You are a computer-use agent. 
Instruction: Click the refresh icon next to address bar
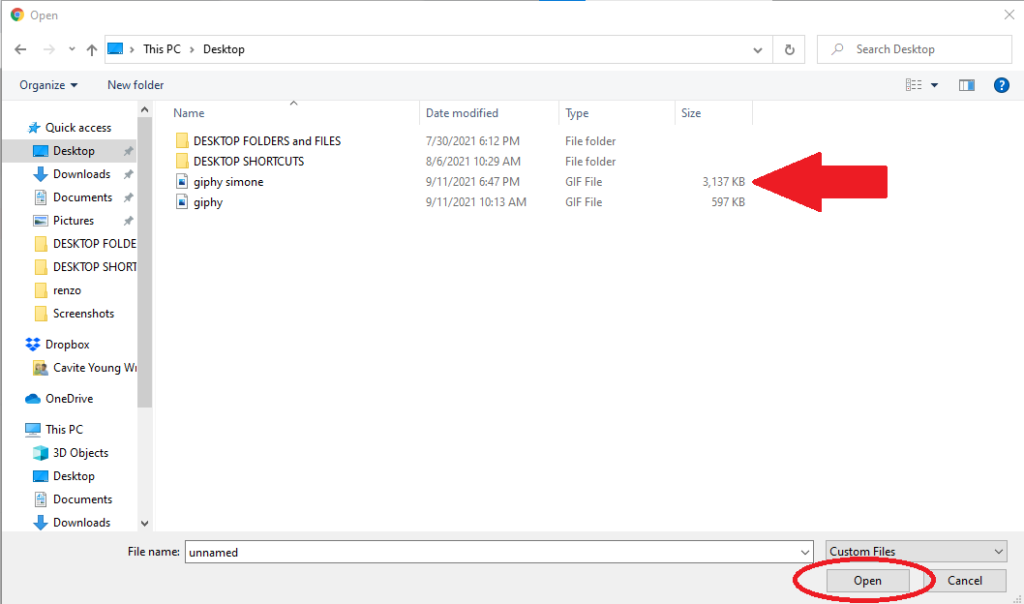(x=789, y=48)
